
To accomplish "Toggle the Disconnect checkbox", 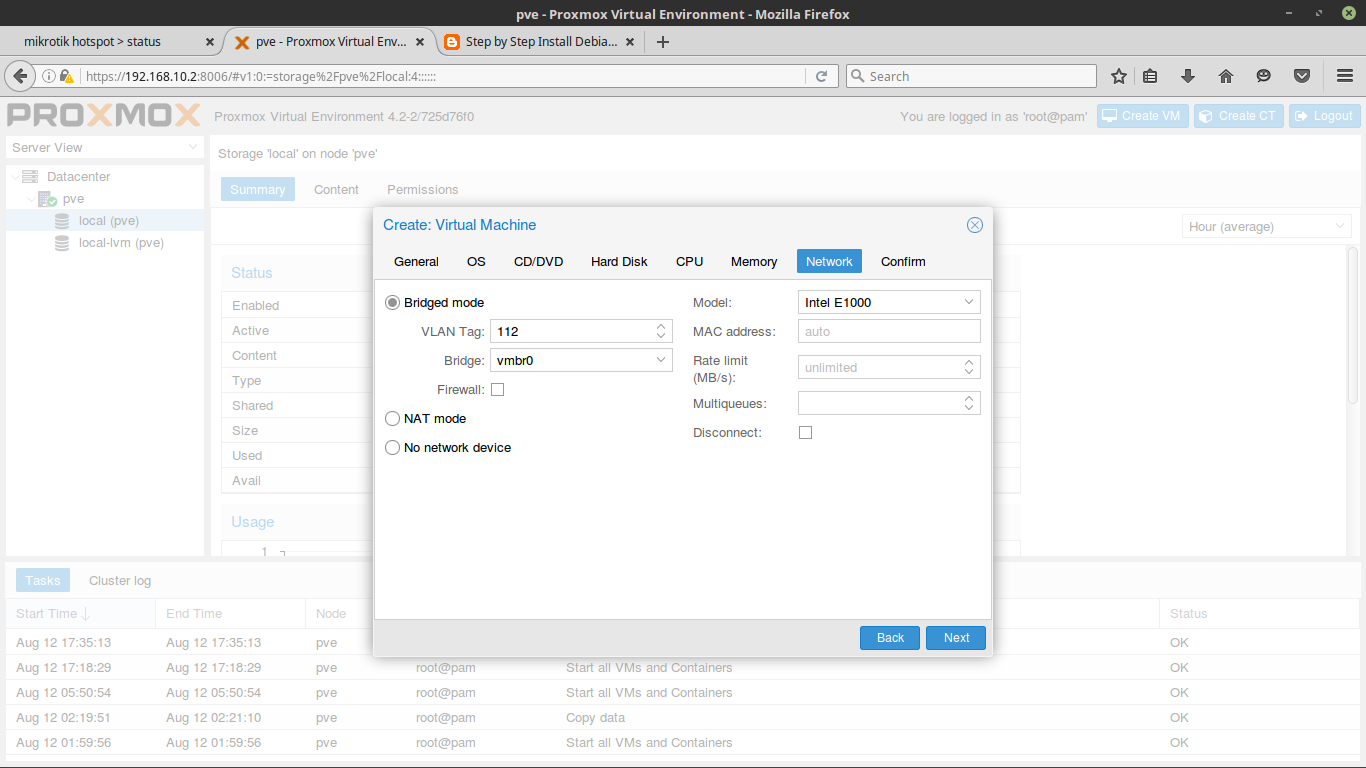I will coord(806,433).
